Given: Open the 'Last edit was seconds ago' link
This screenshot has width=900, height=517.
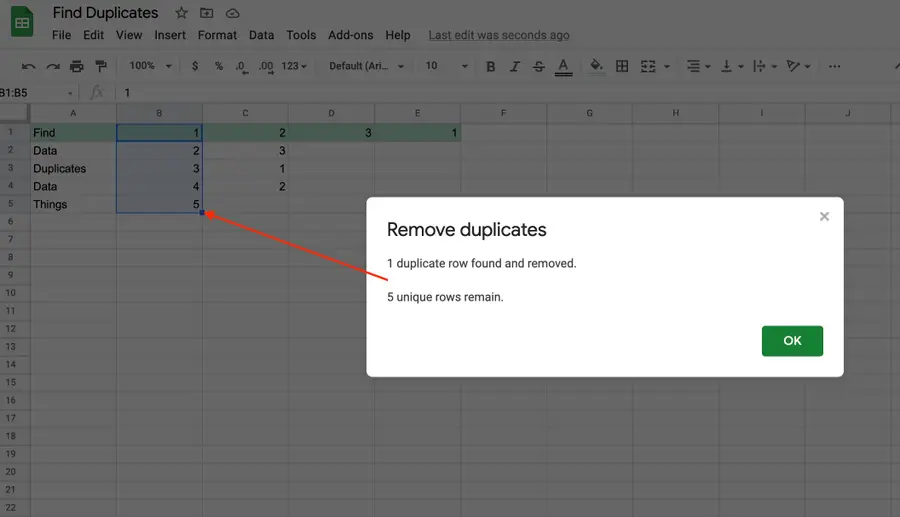Looking at the screenshot, I should 499,35.
